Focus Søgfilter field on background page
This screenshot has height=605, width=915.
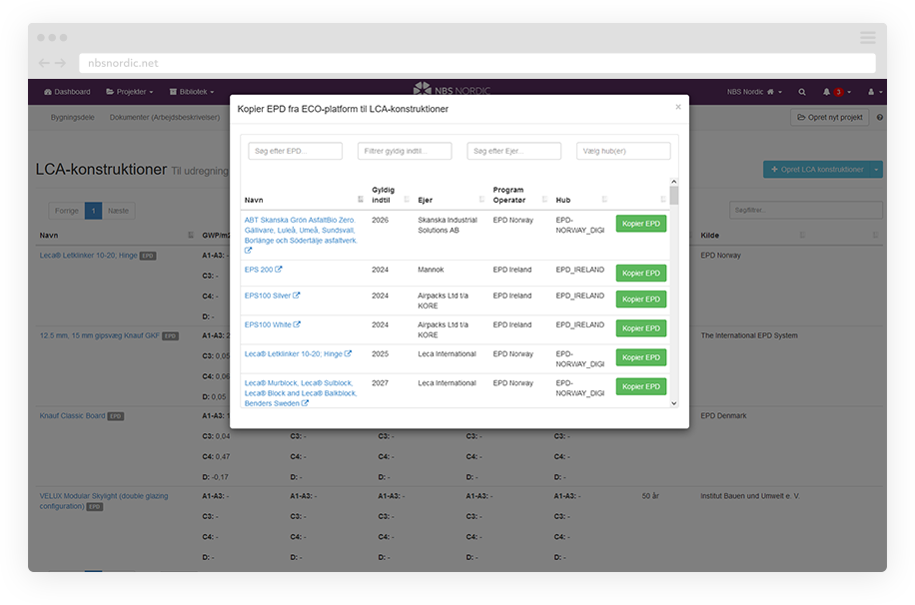[x=806, y=210]
